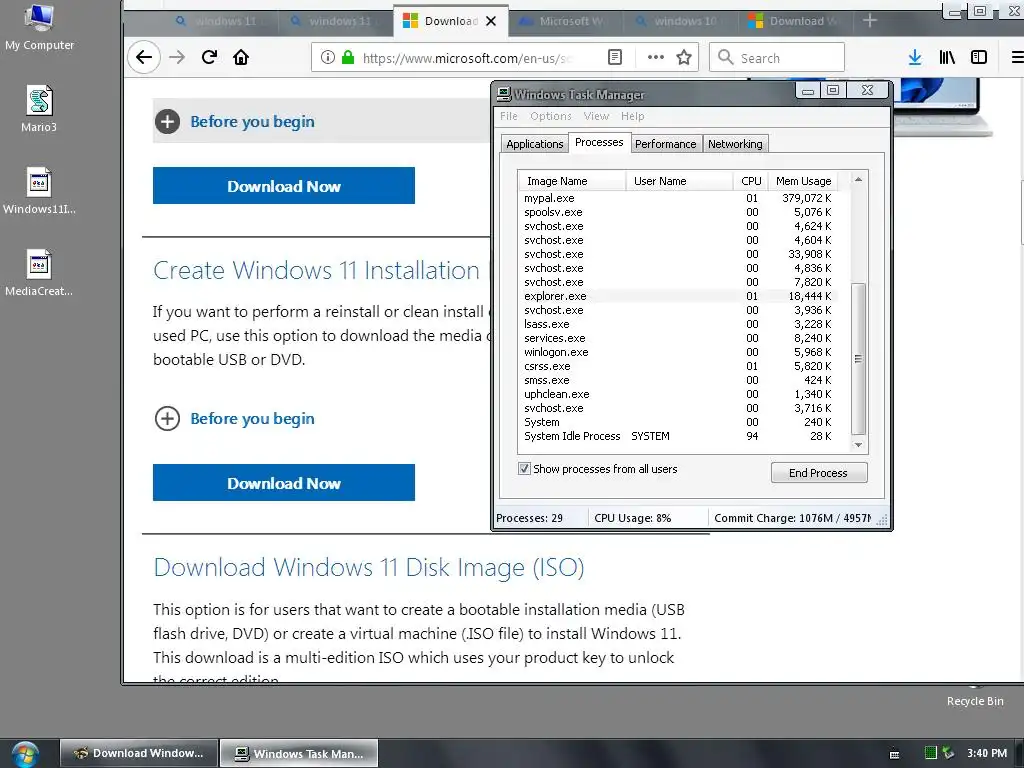
Task: Open the downloads arrow in browser toolbar
Action: [915, 57]
